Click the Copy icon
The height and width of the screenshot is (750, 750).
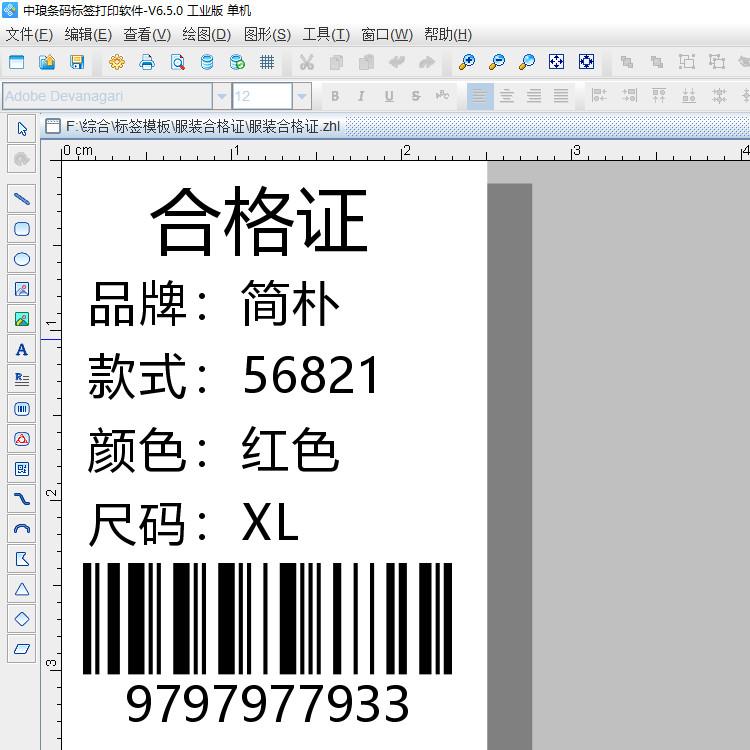(x=337, y=62)
